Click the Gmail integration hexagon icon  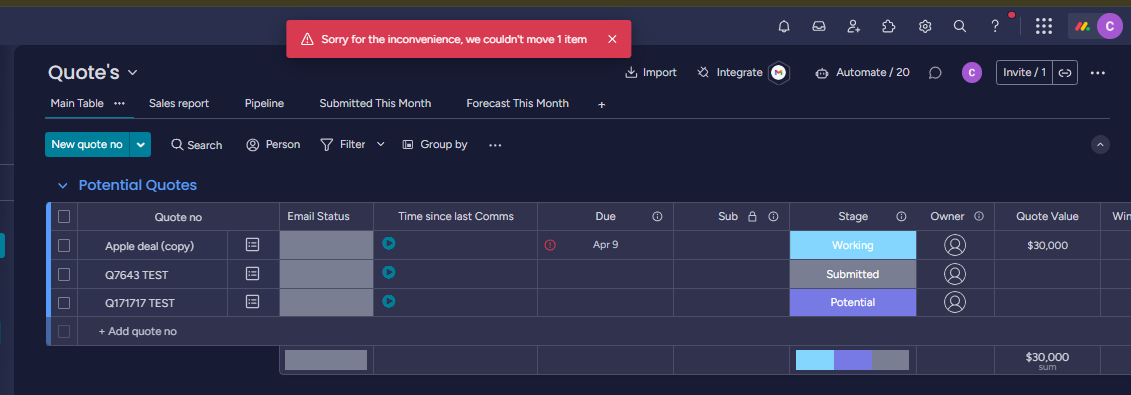[x=778, y=73]
